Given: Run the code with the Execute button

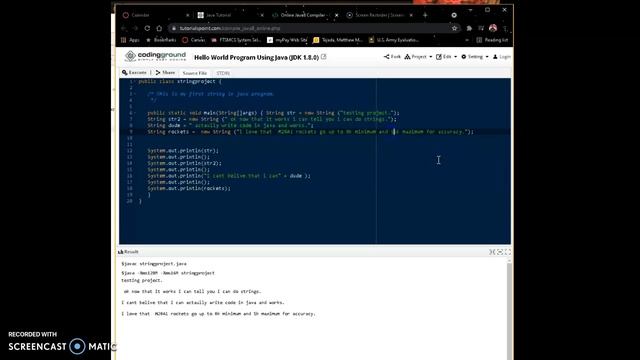Looking at the screenshot, I should coord(134,73).
